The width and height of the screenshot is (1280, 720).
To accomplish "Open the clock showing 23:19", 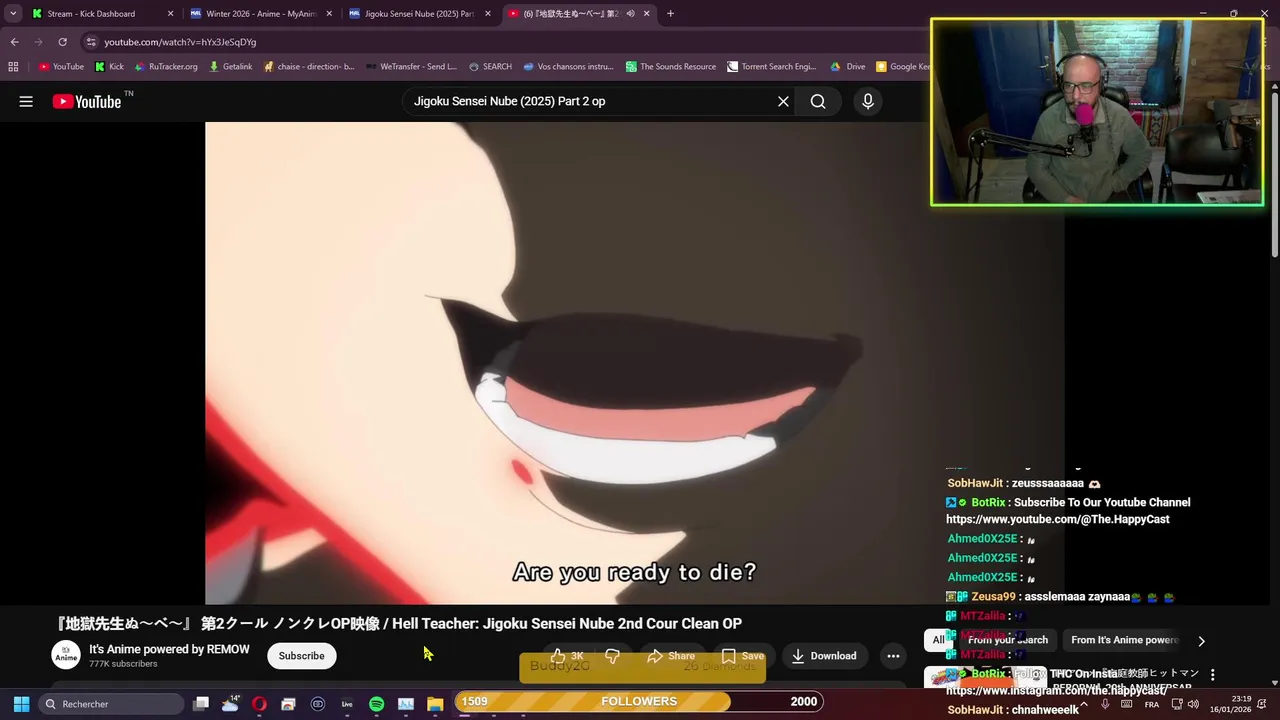I will tap(1231, 704).
